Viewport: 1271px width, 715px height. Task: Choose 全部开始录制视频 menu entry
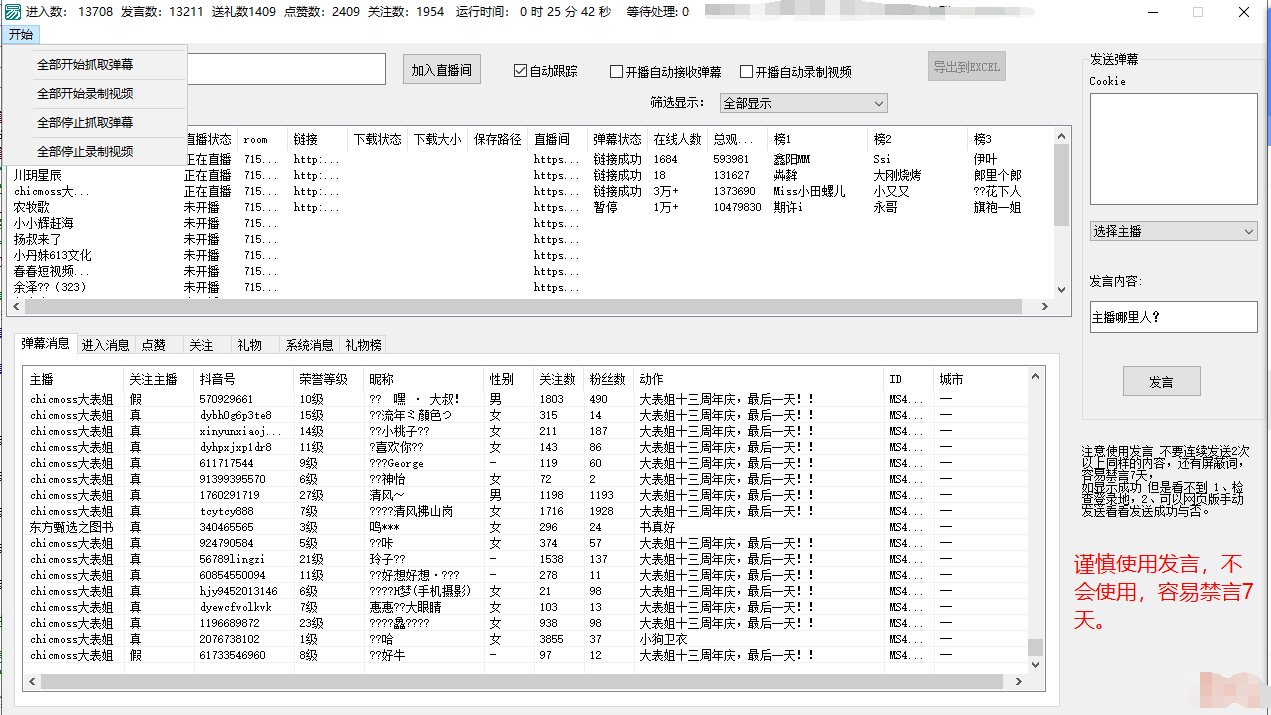click(85, 94)
